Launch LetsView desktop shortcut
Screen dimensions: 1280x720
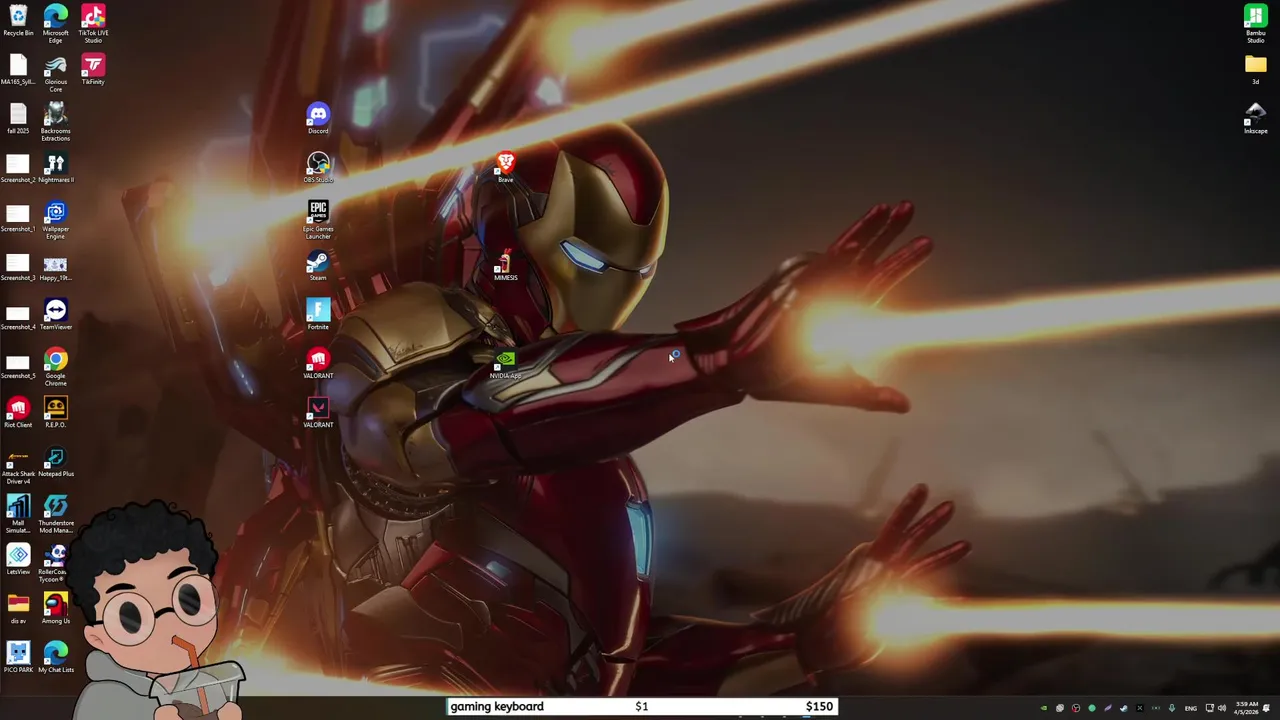[x=18, y=559]
